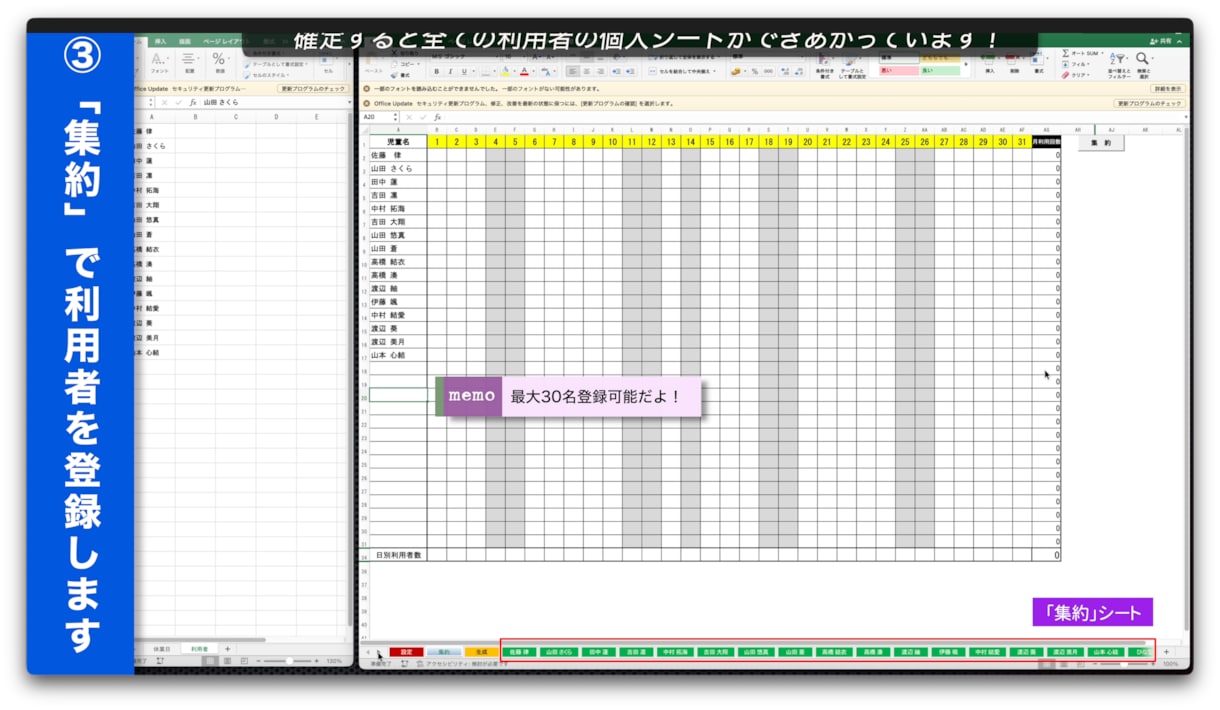The height and width of the screenshot is (710, 1220).
Task: Open the 伊藤 颯 sheet tab
Action: click(948, 652)
